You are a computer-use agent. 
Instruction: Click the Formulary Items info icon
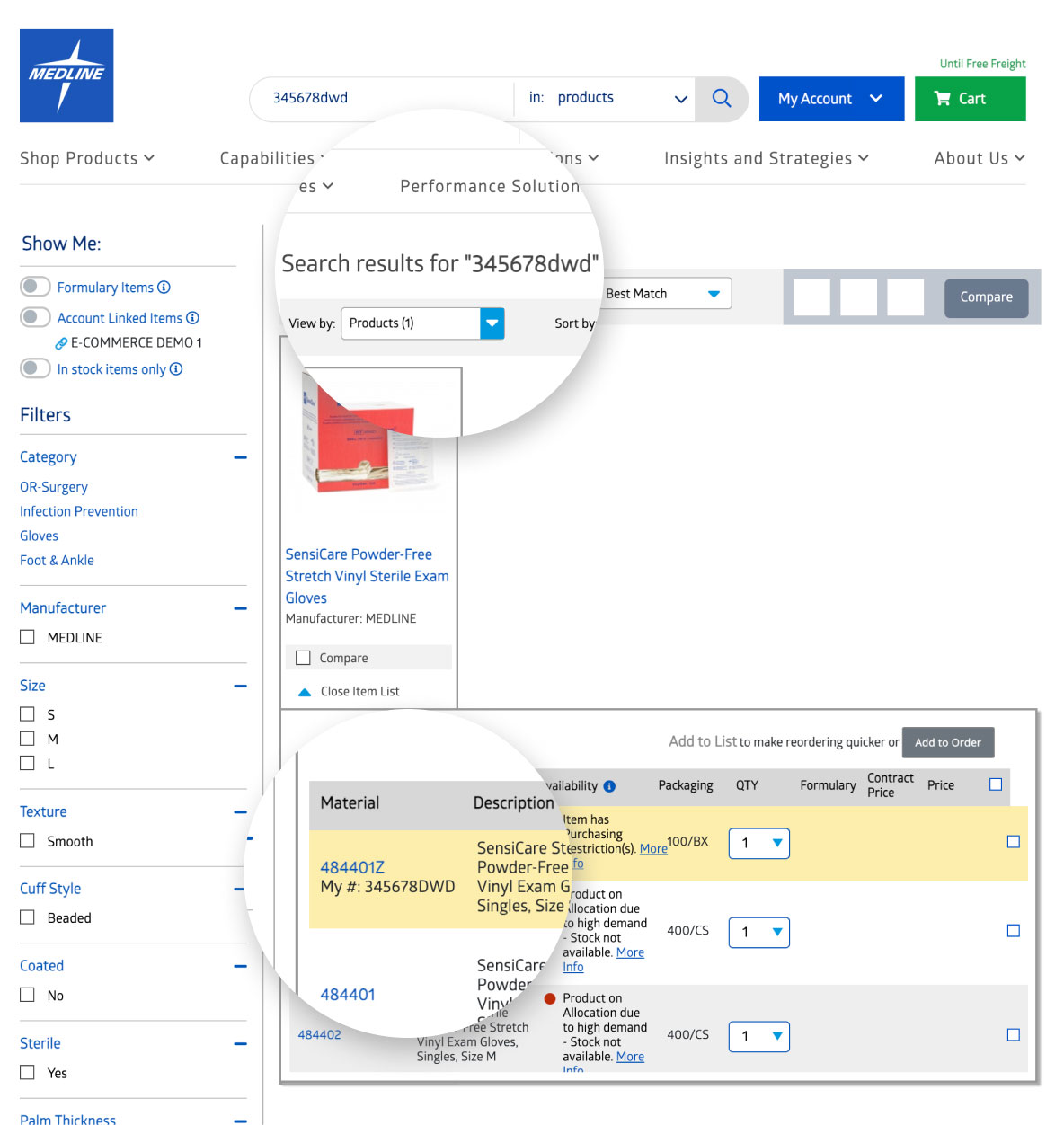tap(164, 288)
